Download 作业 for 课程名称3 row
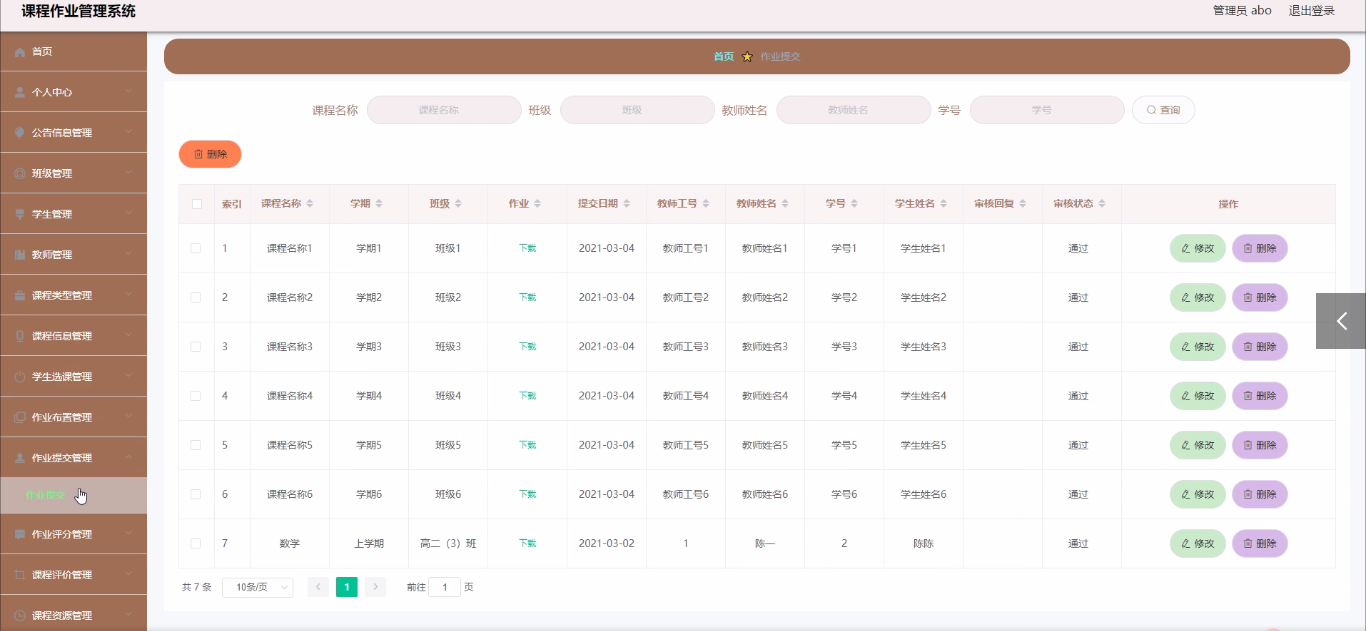 tap(527, 347)
